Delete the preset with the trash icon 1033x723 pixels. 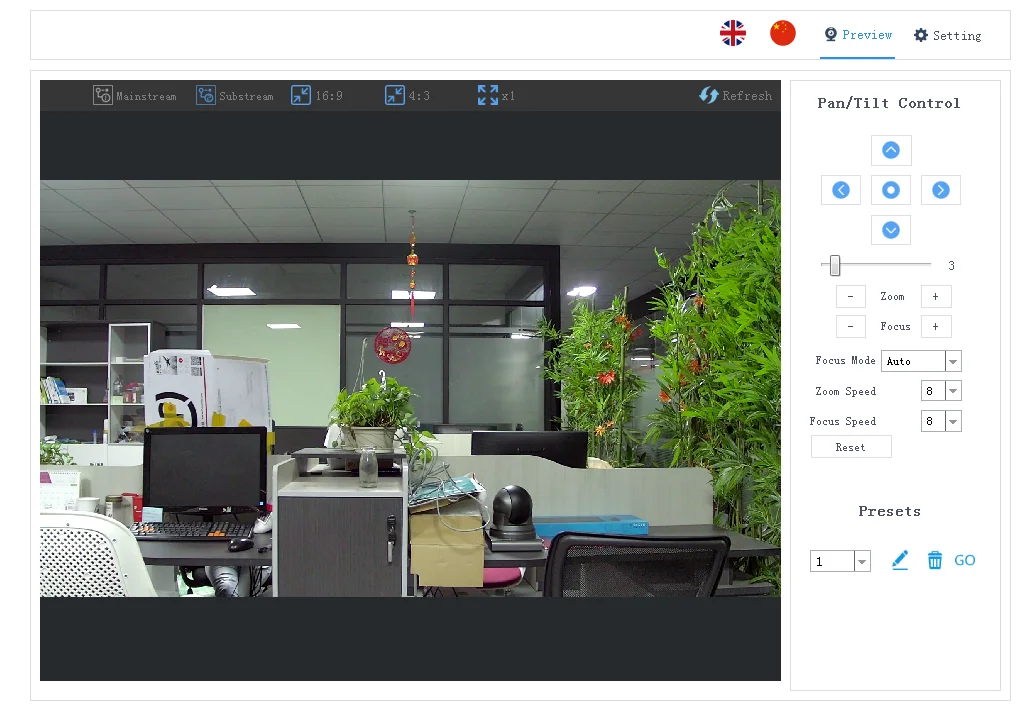tap(934, 561)
